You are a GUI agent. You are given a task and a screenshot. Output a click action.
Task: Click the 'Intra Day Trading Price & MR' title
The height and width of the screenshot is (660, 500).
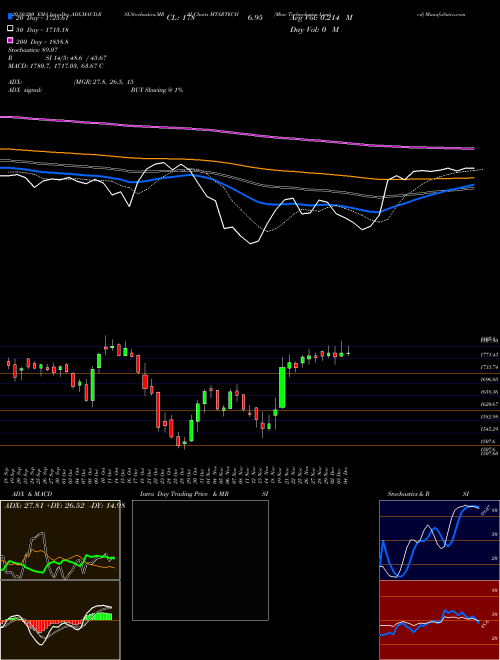184,494
